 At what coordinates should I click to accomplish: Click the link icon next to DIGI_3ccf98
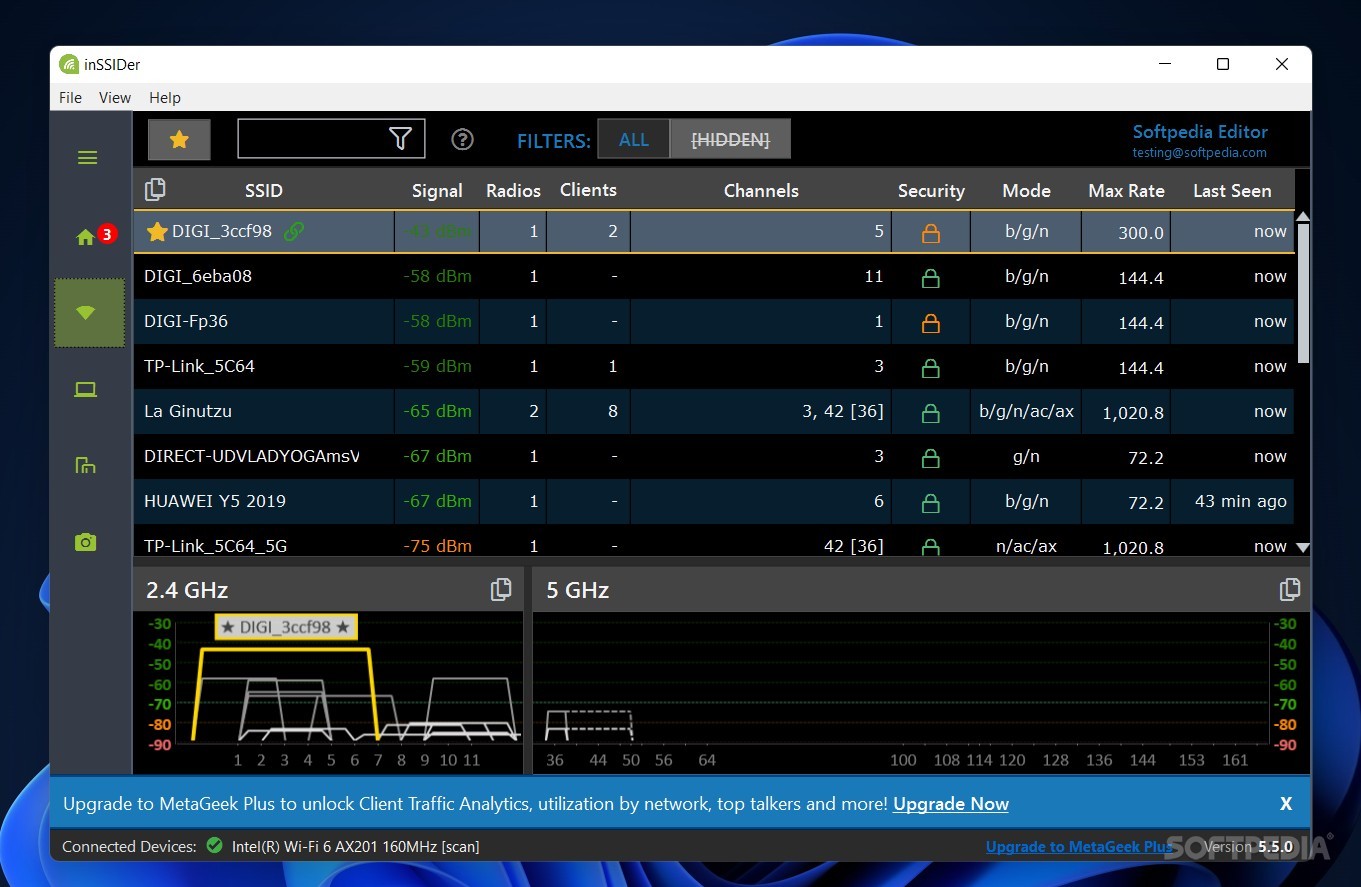294,231
